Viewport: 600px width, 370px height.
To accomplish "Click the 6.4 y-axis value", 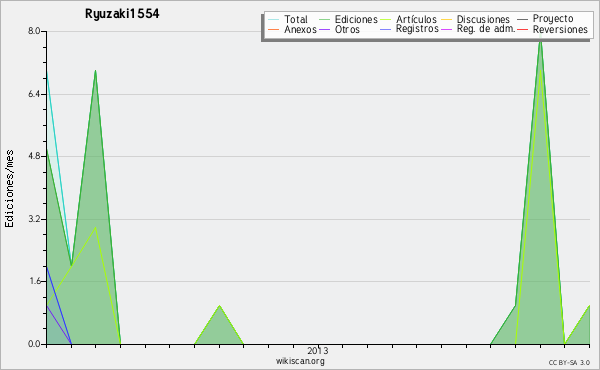I will 34,94.
